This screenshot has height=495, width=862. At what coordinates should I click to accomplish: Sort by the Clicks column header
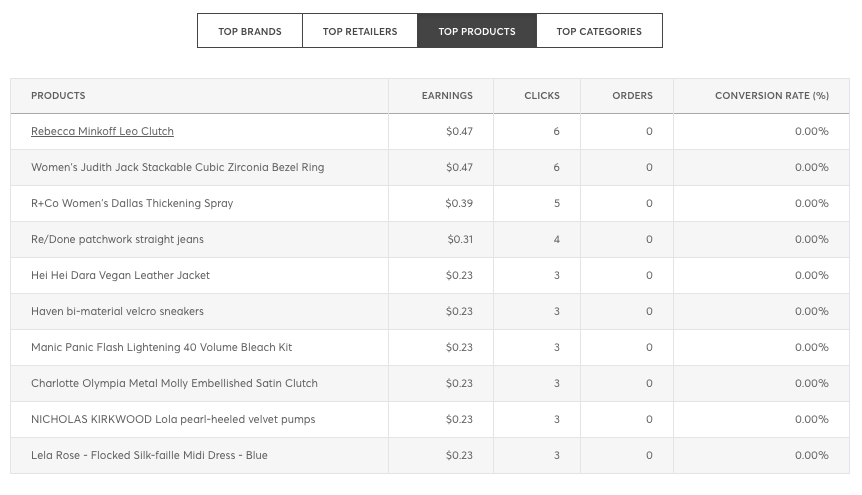click(x=542, y=96)
